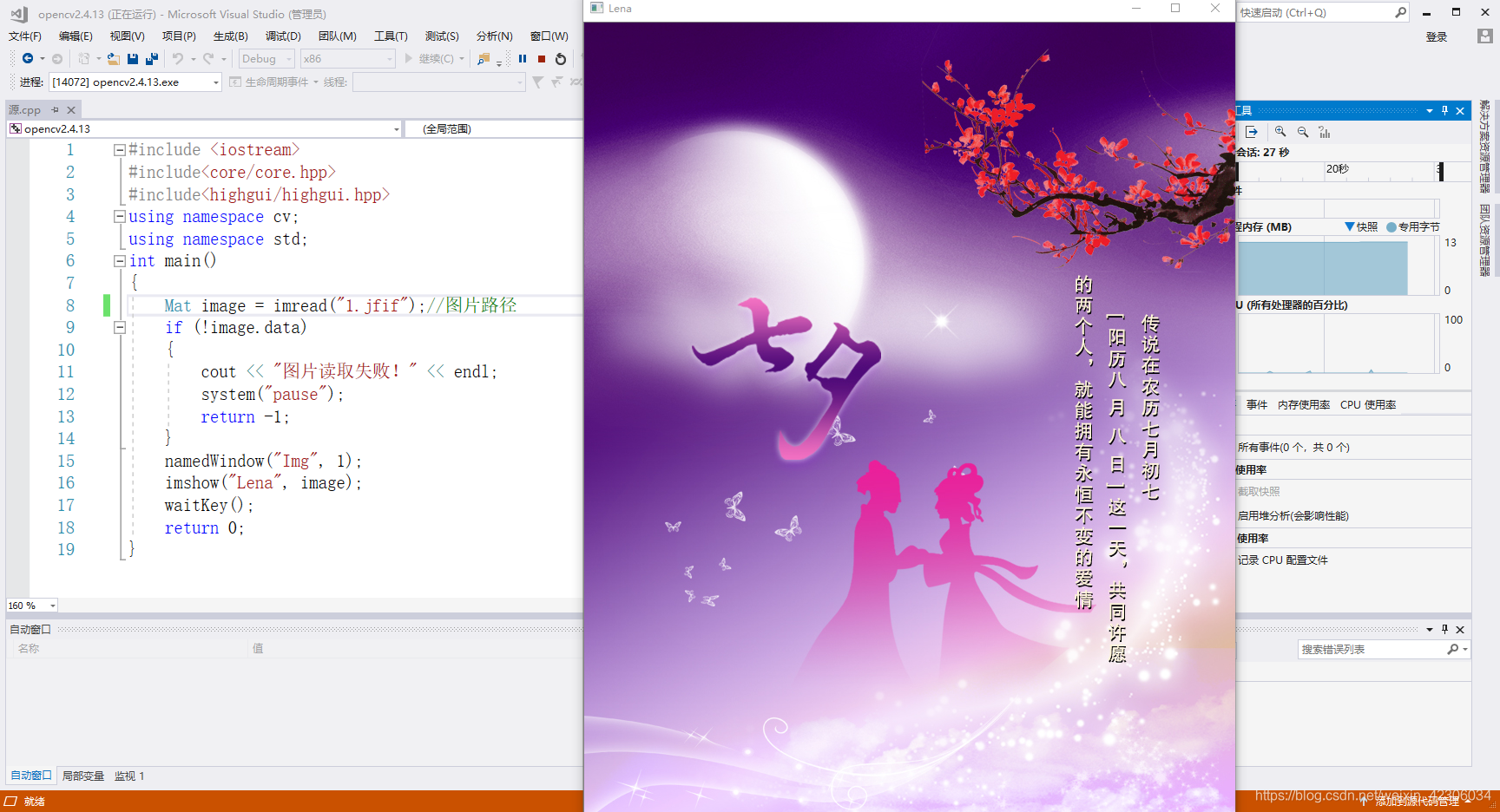Image resolution: width=1500 pixels, height=812 pixels.
Task: Open the process opencv2.4.13.exe dropdown
Action: [135, 82]
